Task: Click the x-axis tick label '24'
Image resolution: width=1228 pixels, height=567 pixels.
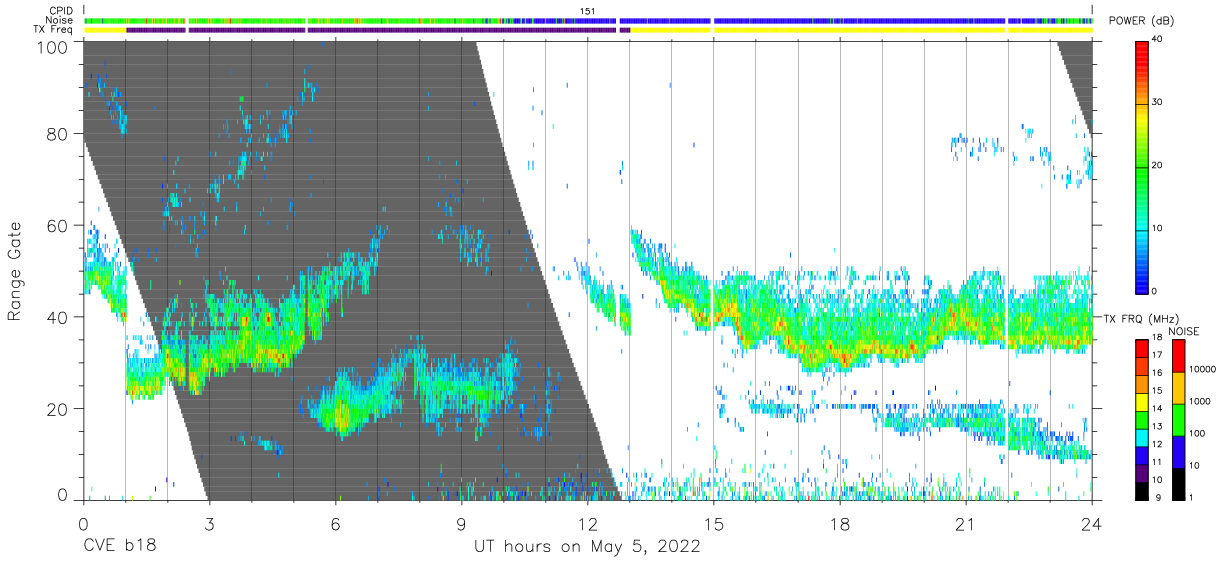Action: (x=1092, y=522)
